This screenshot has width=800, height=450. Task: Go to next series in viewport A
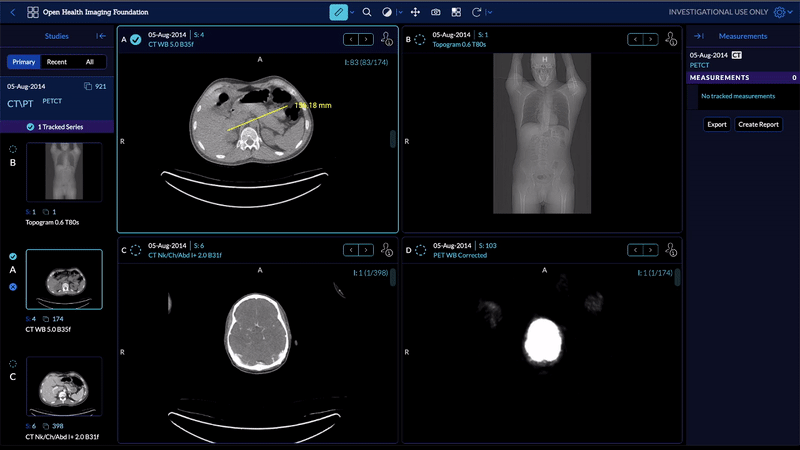tap(366, 39)
